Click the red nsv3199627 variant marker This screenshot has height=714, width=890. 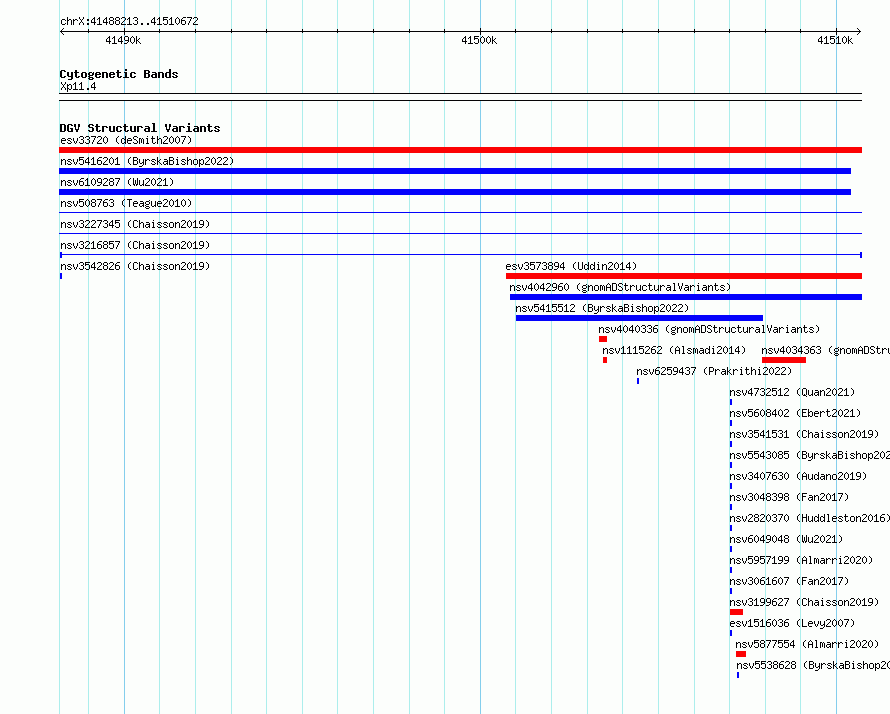point(736,612)
